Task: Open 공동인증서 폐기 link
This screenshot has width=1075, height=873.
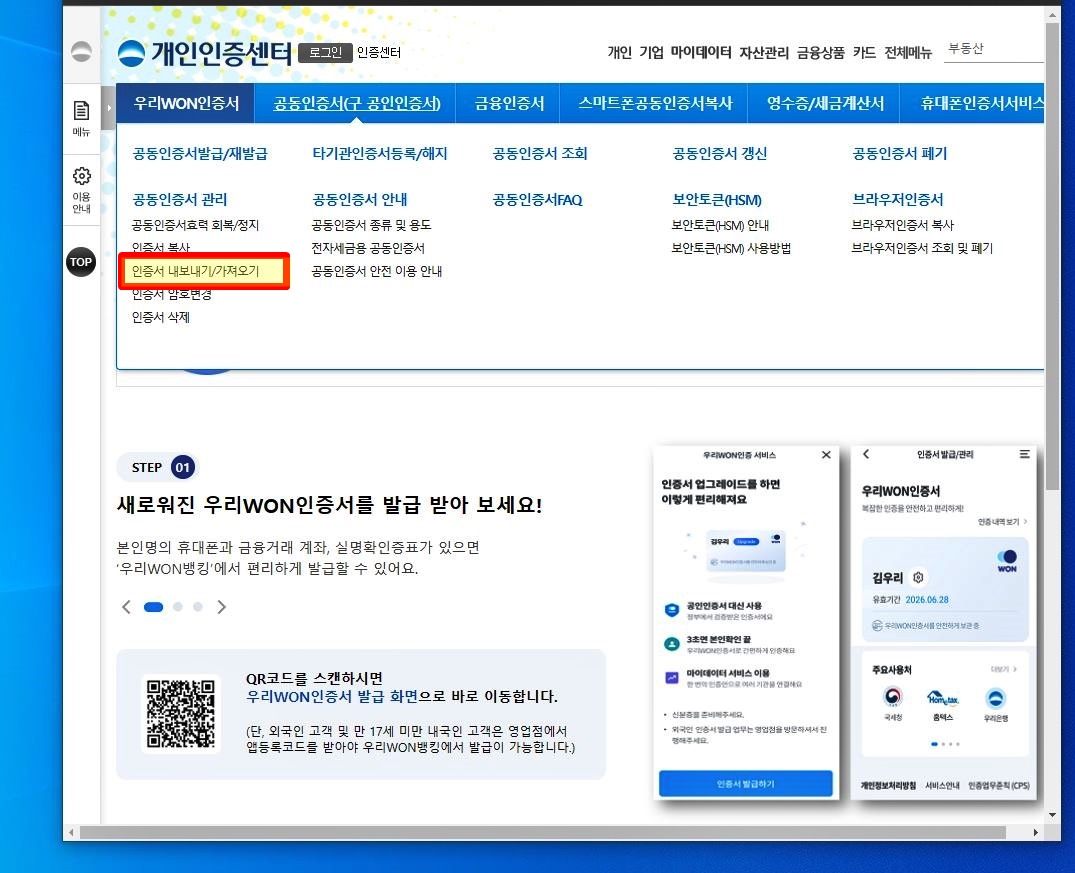Action: [899, 154]
